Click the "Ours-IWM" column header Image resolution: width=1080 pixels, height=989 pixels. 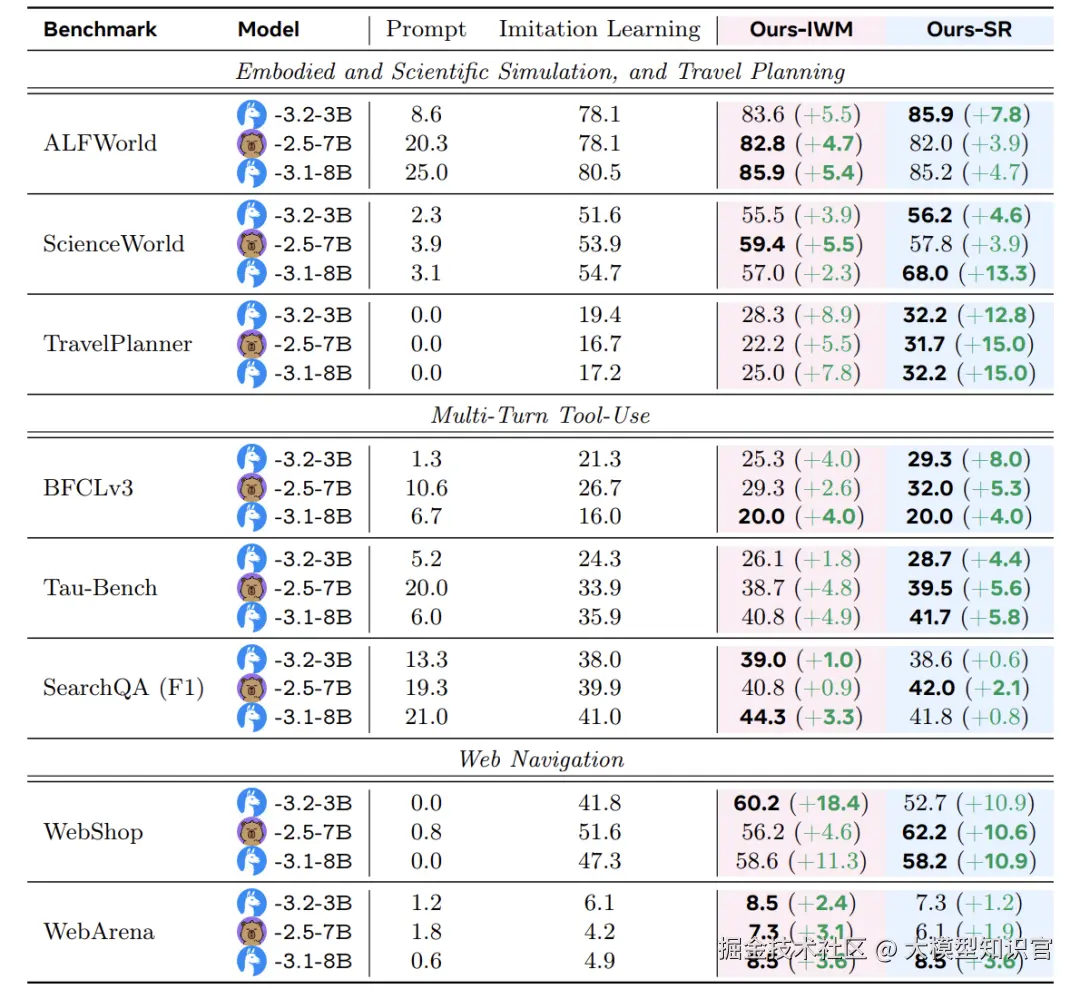coord(801,30)
